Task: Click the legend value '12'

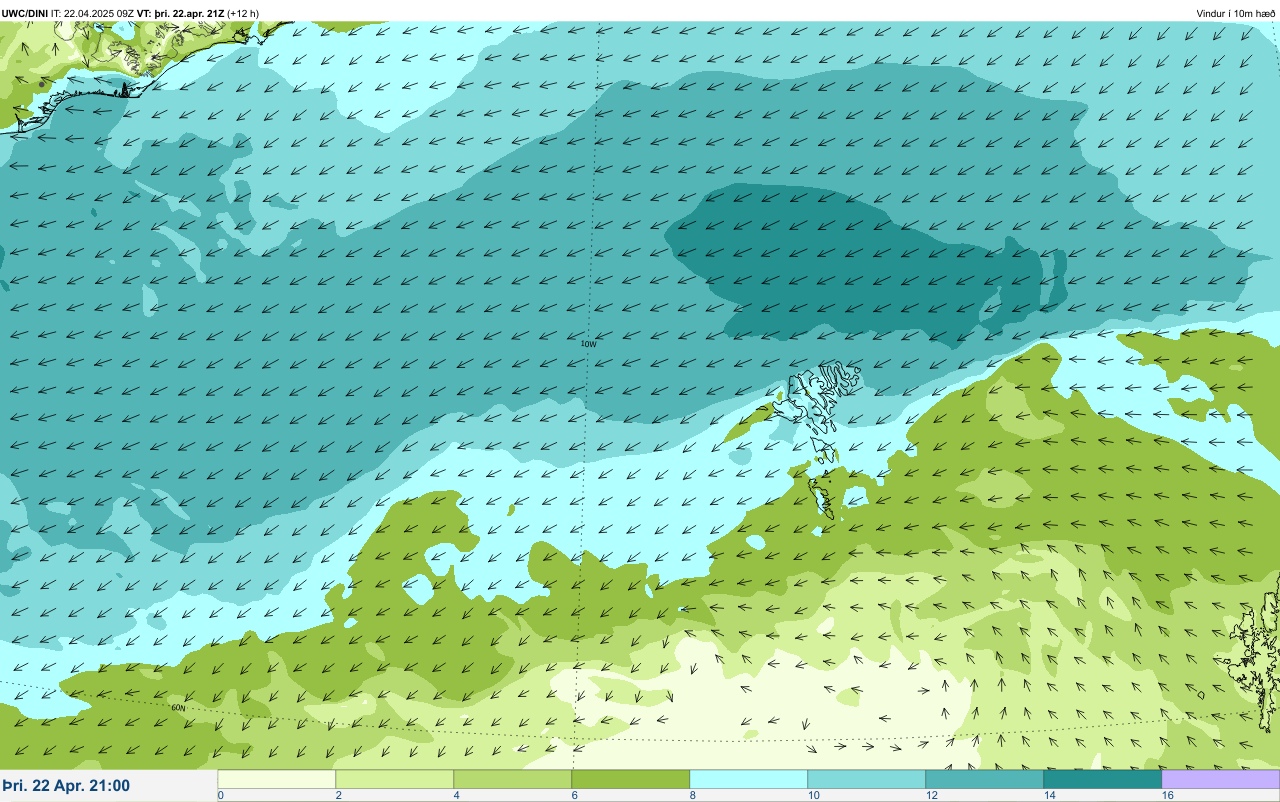Action: pyautogui.click(x=932, y=795)
